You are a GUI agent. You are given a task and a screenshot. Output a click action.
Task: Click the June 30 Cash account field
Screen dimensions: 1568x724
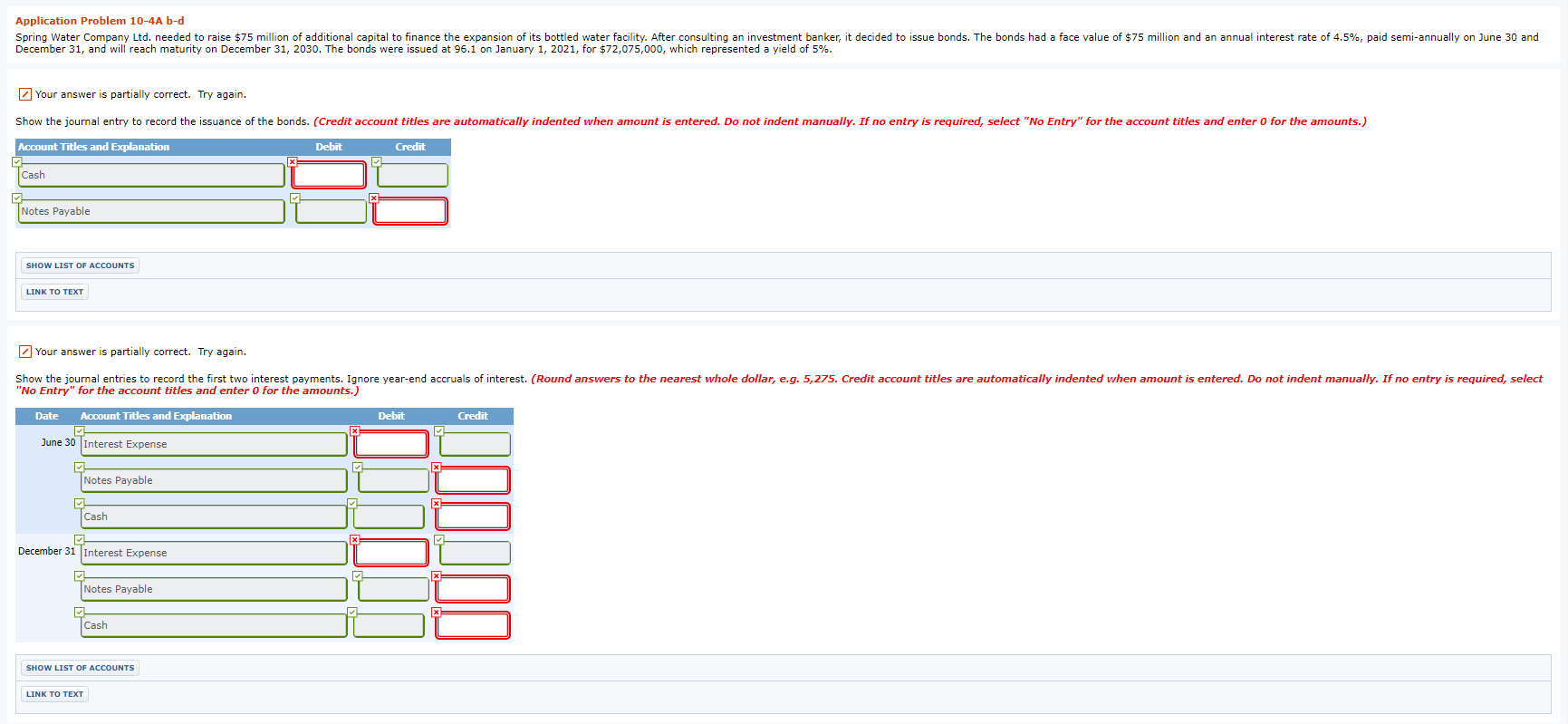[214, 516]
